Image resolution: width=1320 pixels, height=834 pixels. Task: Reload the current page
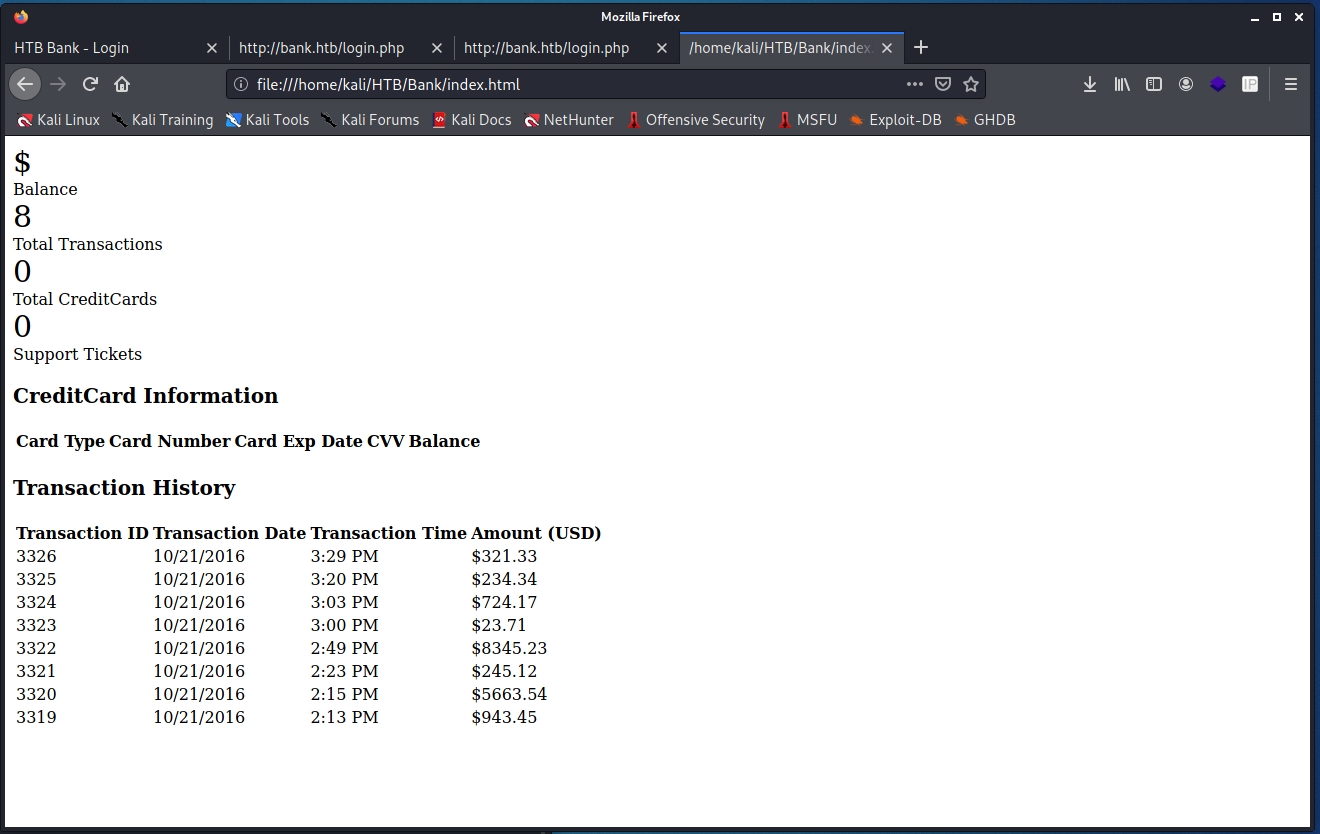[x=90, y=84]
